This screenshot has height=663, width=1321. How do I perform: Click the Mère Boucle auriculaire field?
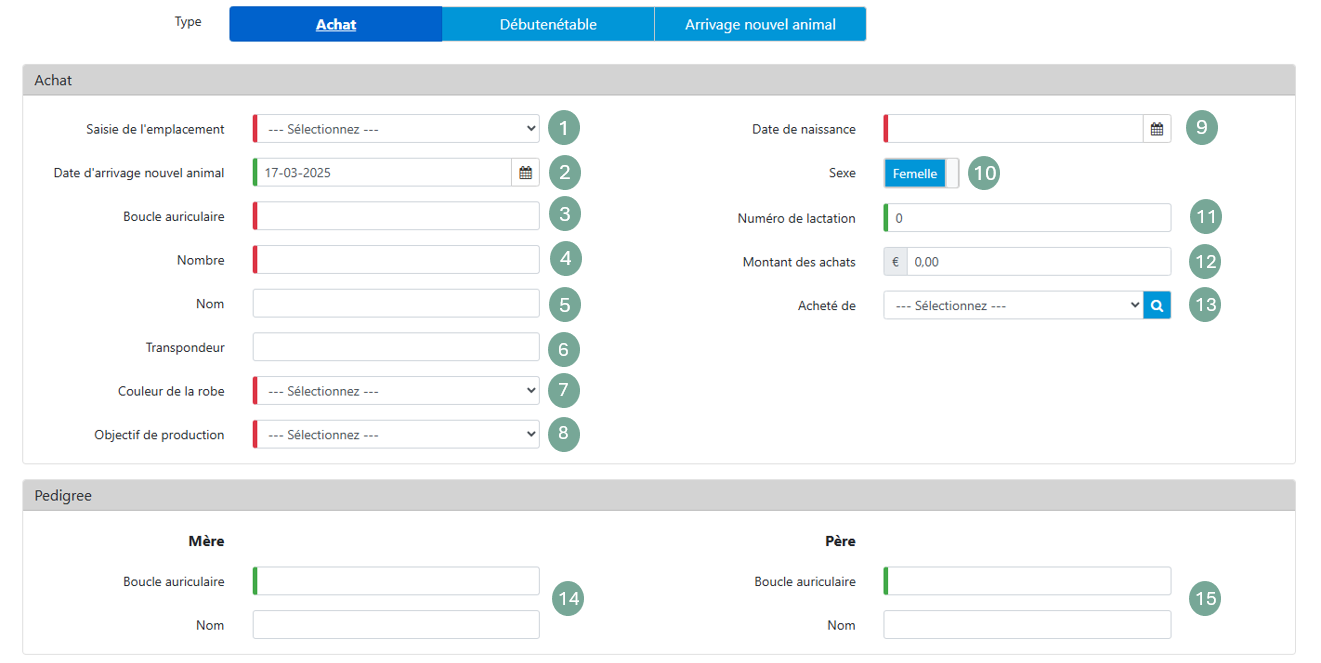(x=396, y=581)
